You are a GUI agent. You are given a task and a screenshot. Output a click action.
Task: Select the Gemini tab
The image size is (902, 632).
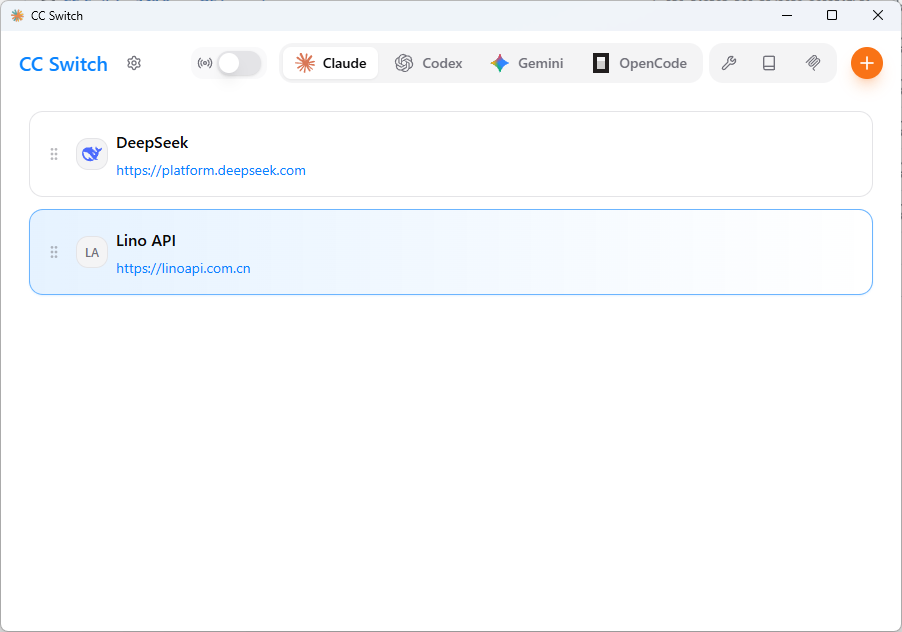coord(527,63)
